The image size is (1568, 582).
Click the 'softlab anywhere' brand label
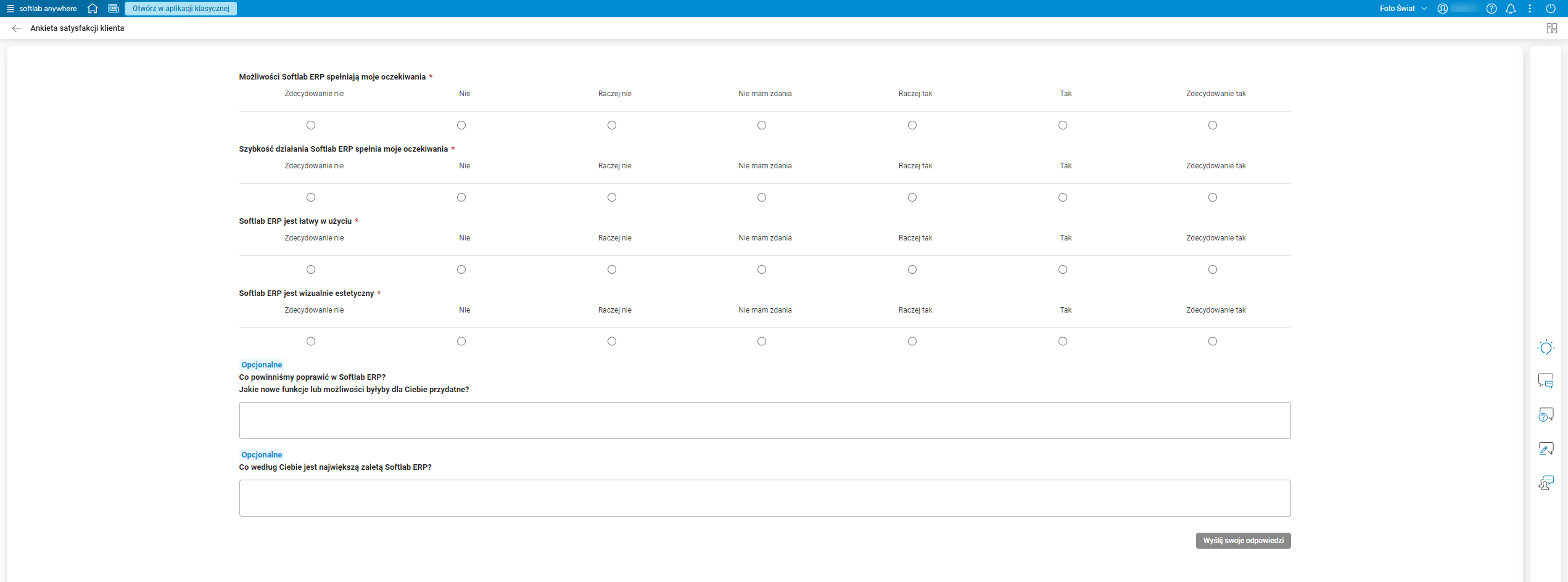pyautogui.click(x=48, y=9)
